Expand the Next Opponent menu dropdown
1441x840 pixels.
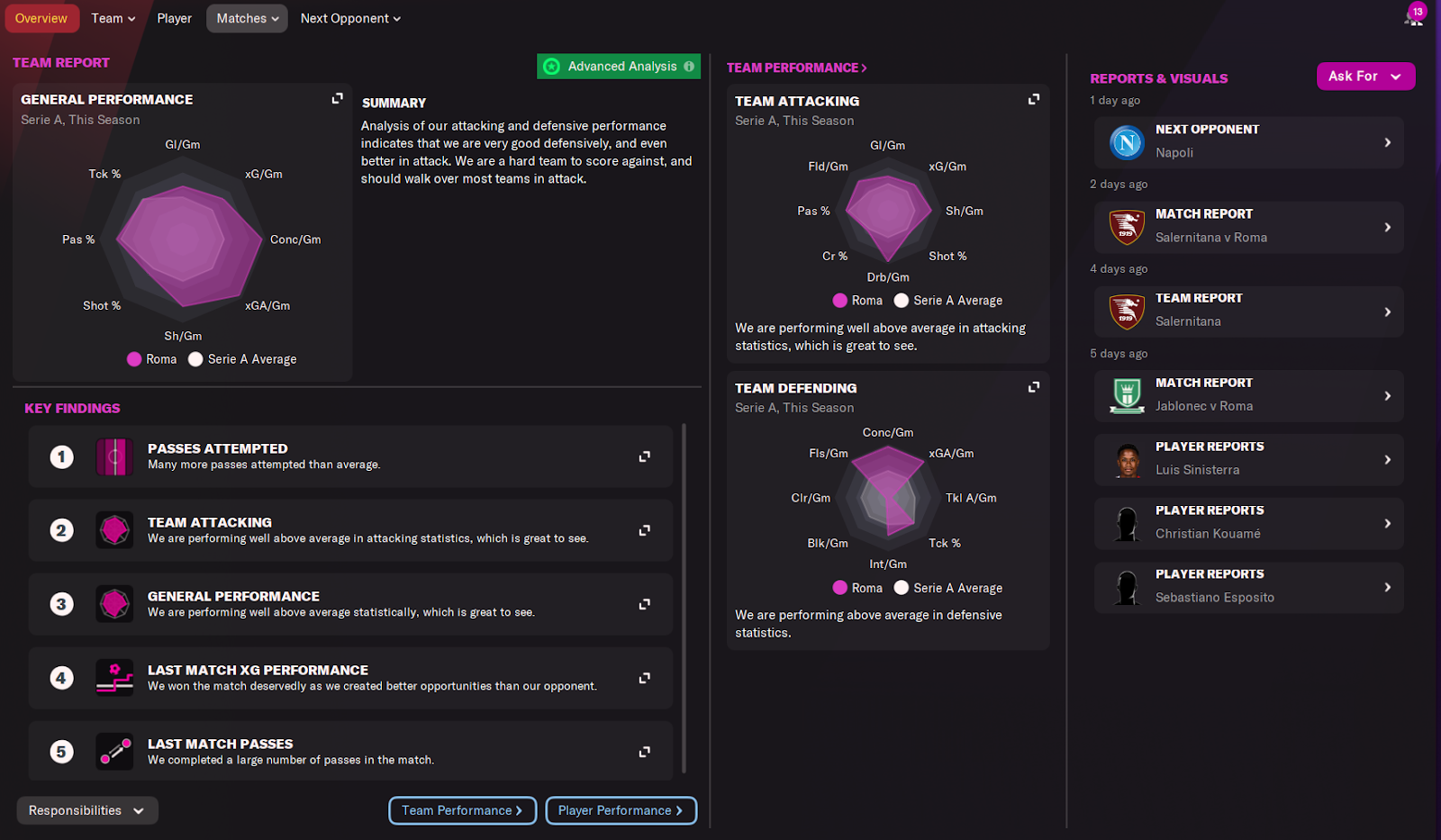tap(350, 18)
